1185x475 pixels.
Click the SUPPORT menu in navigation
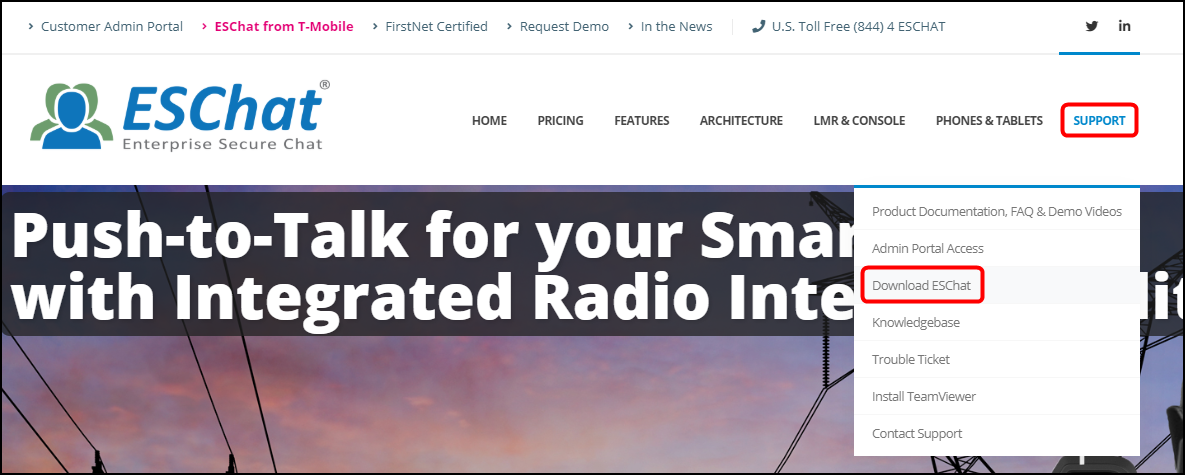point(1099,121)
